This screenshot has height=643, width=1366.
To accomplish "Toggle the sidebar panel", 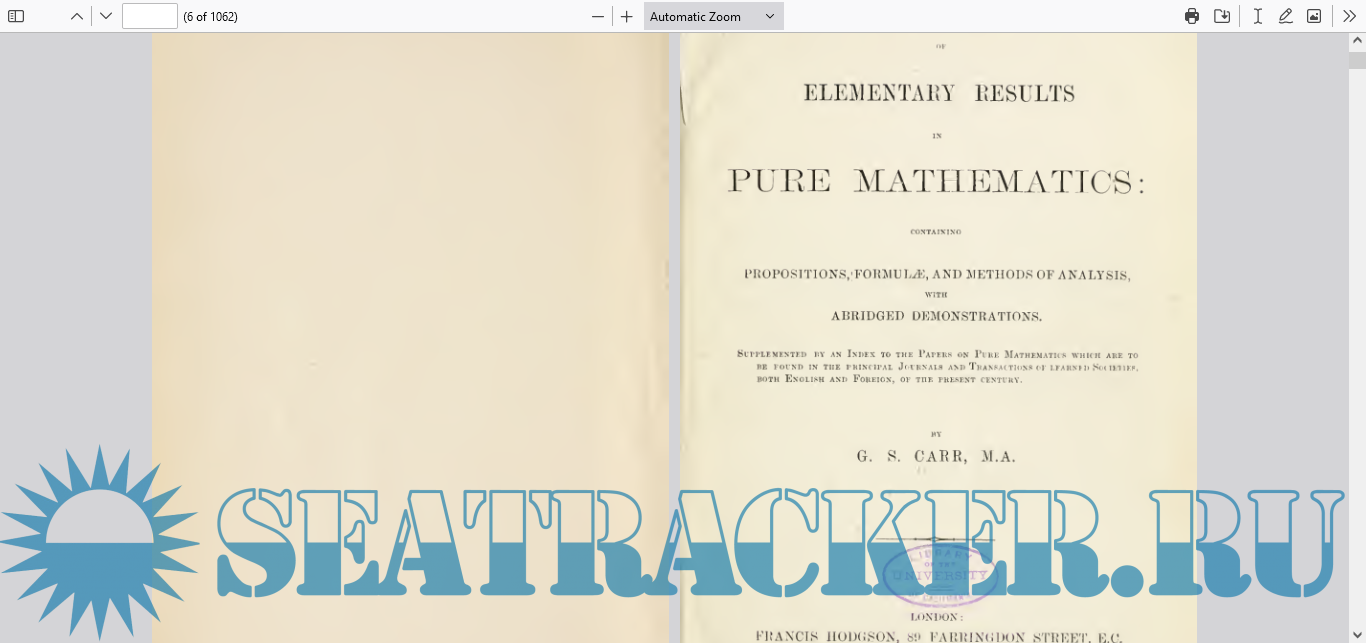I will pyautogui.click(x=16, y=16).
